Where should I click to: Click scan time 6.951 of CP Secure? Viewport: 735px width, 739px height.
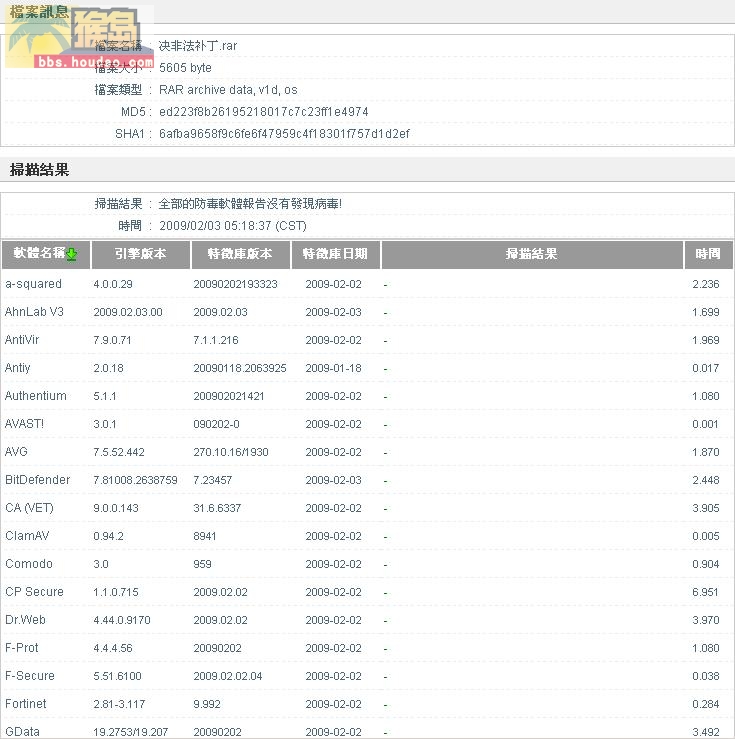pos(705,592)
